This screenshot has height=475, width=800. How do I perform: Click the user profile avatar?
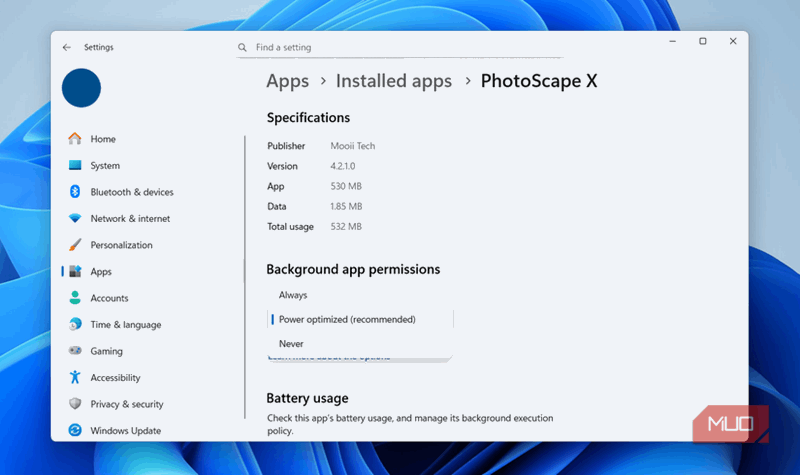[x=81, y=88]
